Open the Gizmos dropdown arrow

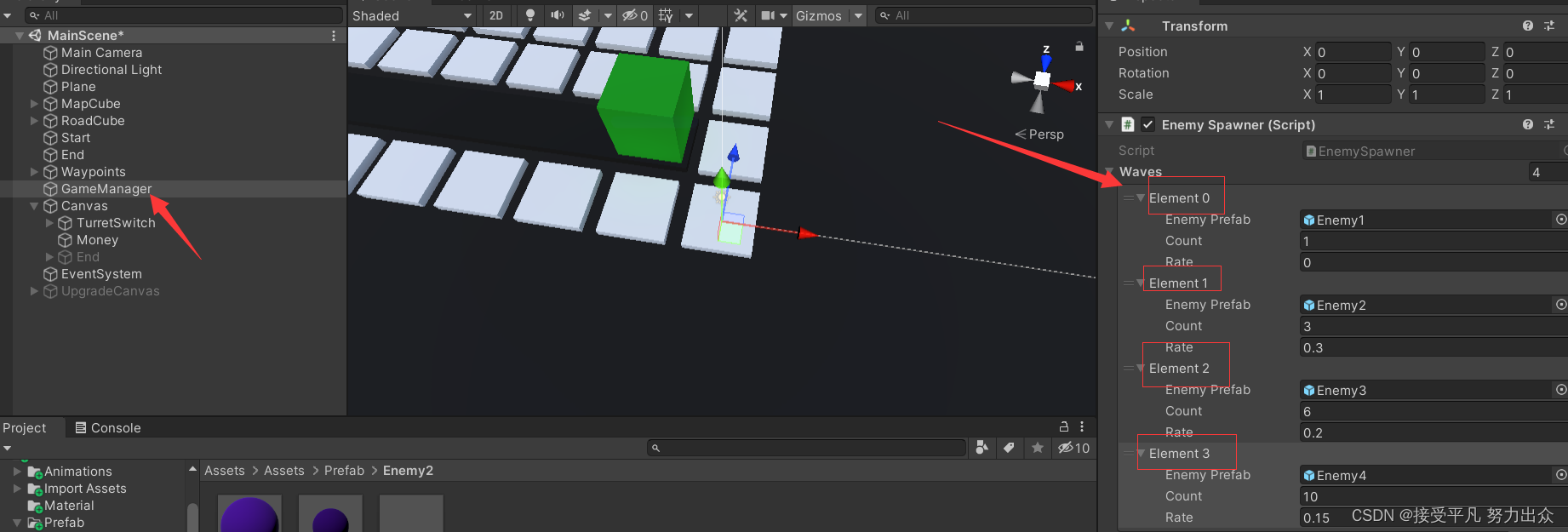858,15
